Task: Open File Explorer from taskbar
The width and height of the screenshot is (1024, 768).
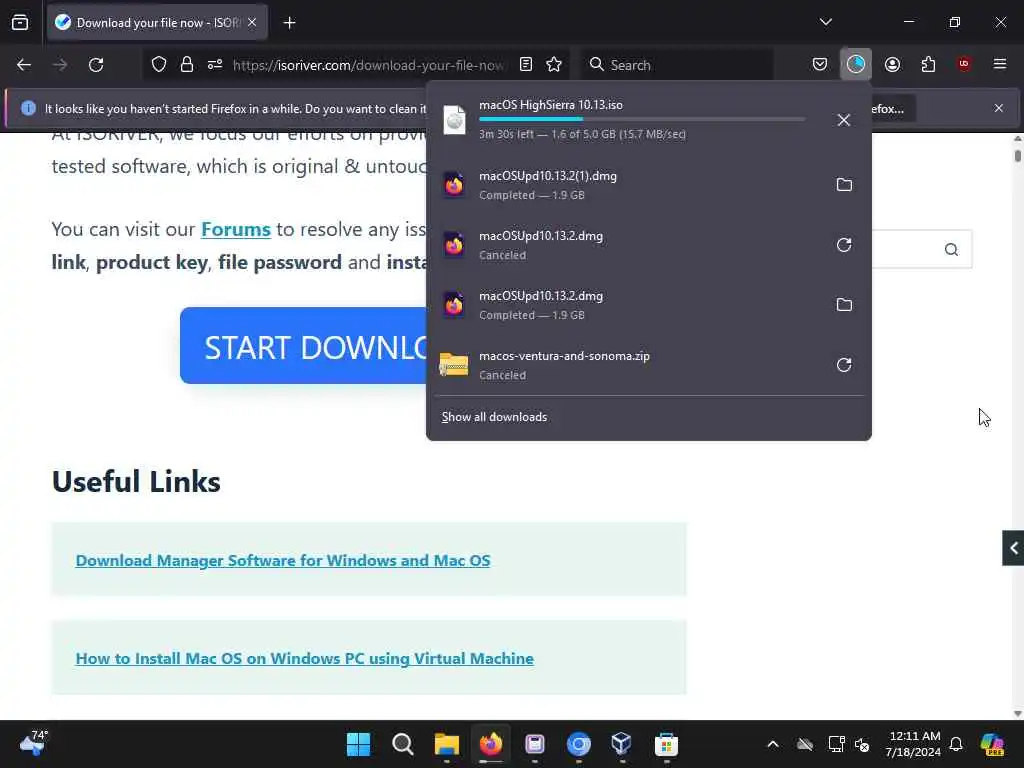Action: pyautogui.click(x=447, y=744)
